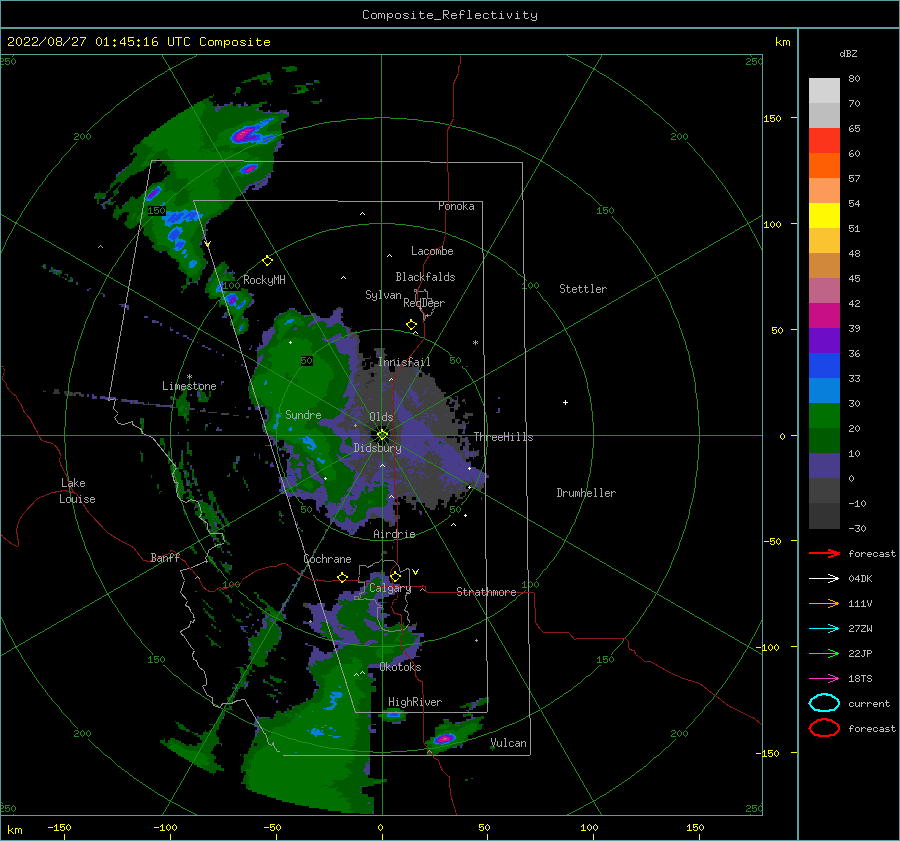Pick the magenta 39–42 dBZ swatch
This screenshot has width=900, height=841.
[x=824, y=315]
